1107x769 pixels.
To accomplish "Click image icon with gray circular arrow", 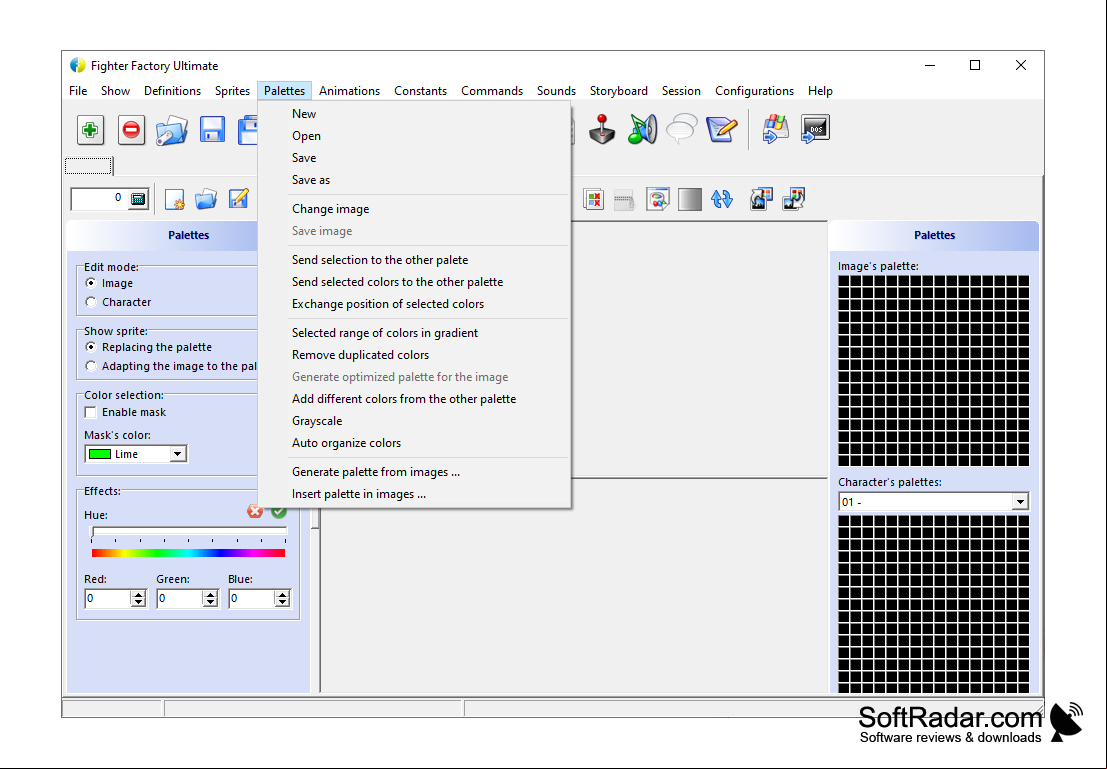I will coord(761,199).
